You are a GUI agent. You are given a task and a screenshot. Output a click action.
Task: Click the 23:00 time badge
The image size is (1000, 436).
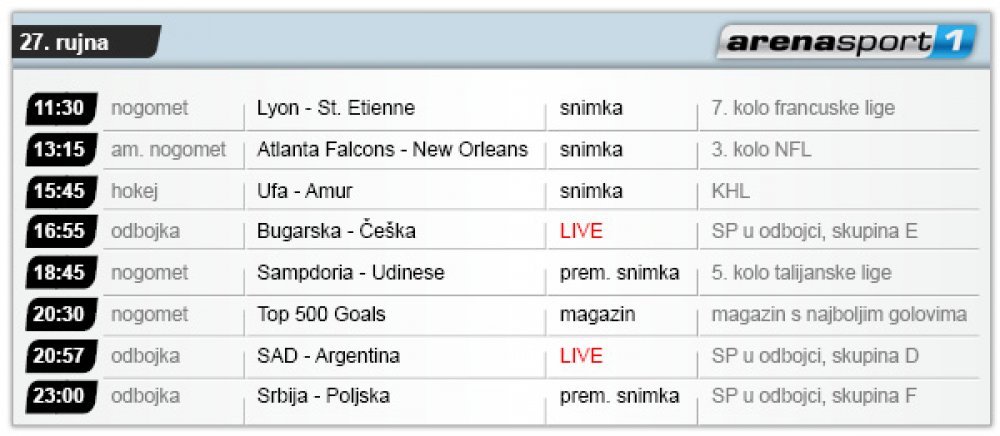(62, 396)
